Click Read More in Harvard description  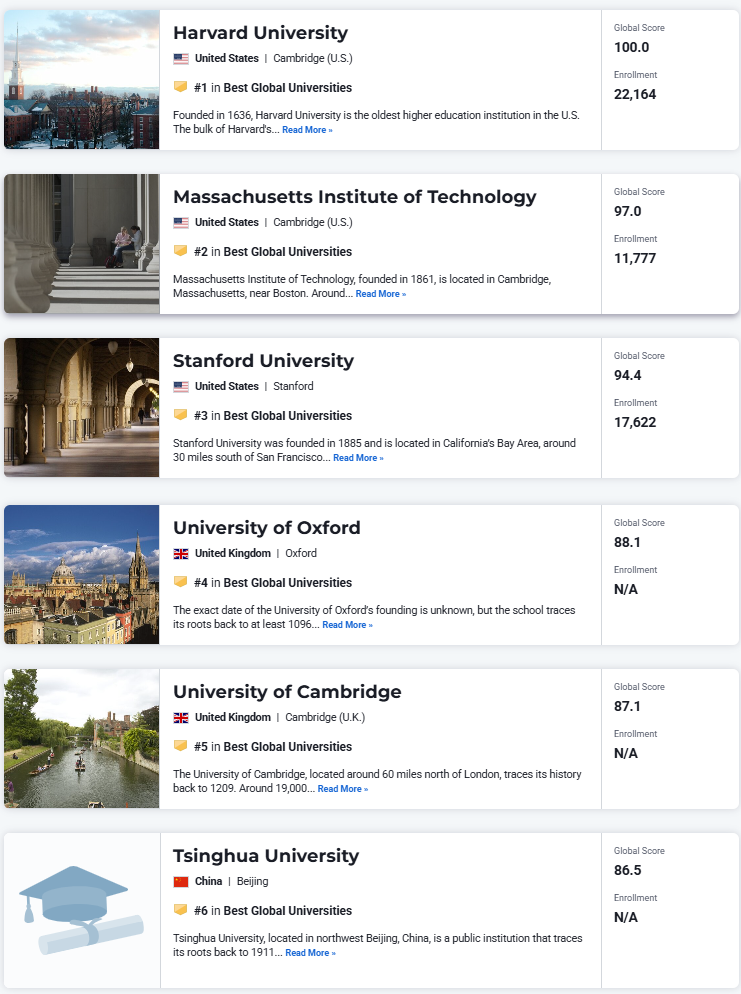point(307,130)
